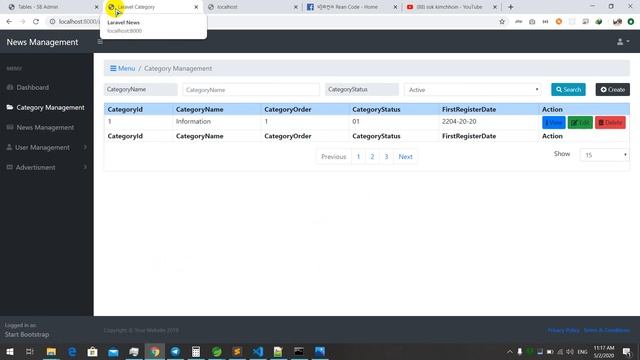Expand User Management sidebar item
Screen dimensions: 640x360
point(47,147)
